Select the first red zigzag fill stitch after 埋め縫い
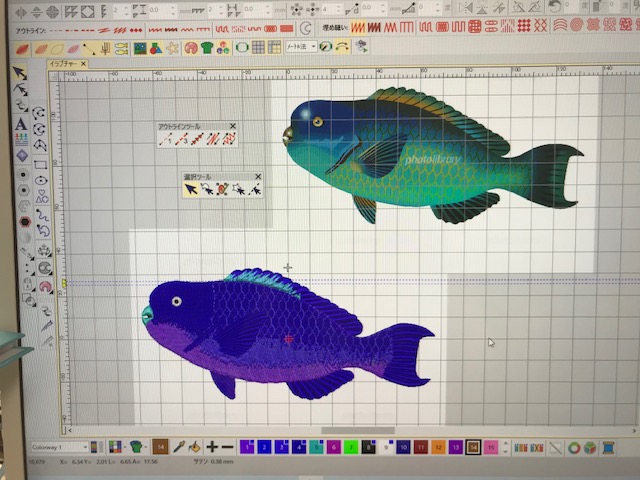This screenshot has height=480, width=640. click(358, 27)
